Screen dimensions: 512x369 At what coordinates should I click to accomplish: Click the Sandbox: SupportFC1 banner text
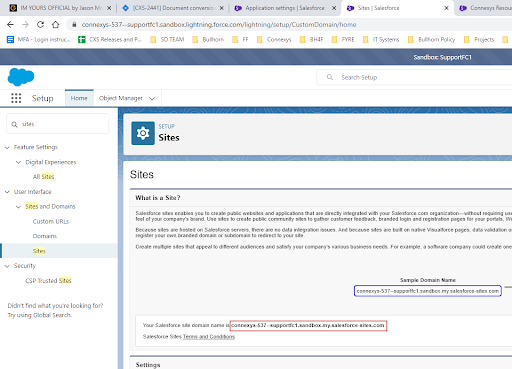[x=442, y=57]
